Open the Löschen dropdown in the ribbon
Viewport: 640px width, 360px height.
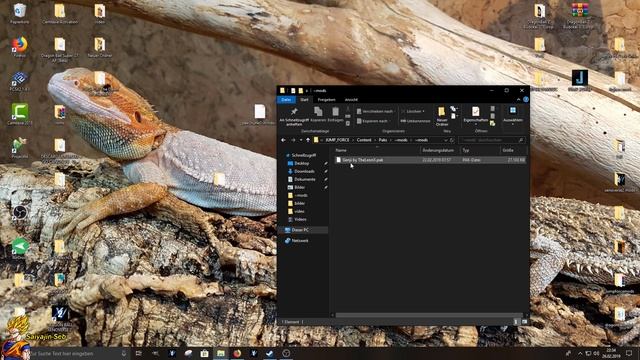point(413,111)
